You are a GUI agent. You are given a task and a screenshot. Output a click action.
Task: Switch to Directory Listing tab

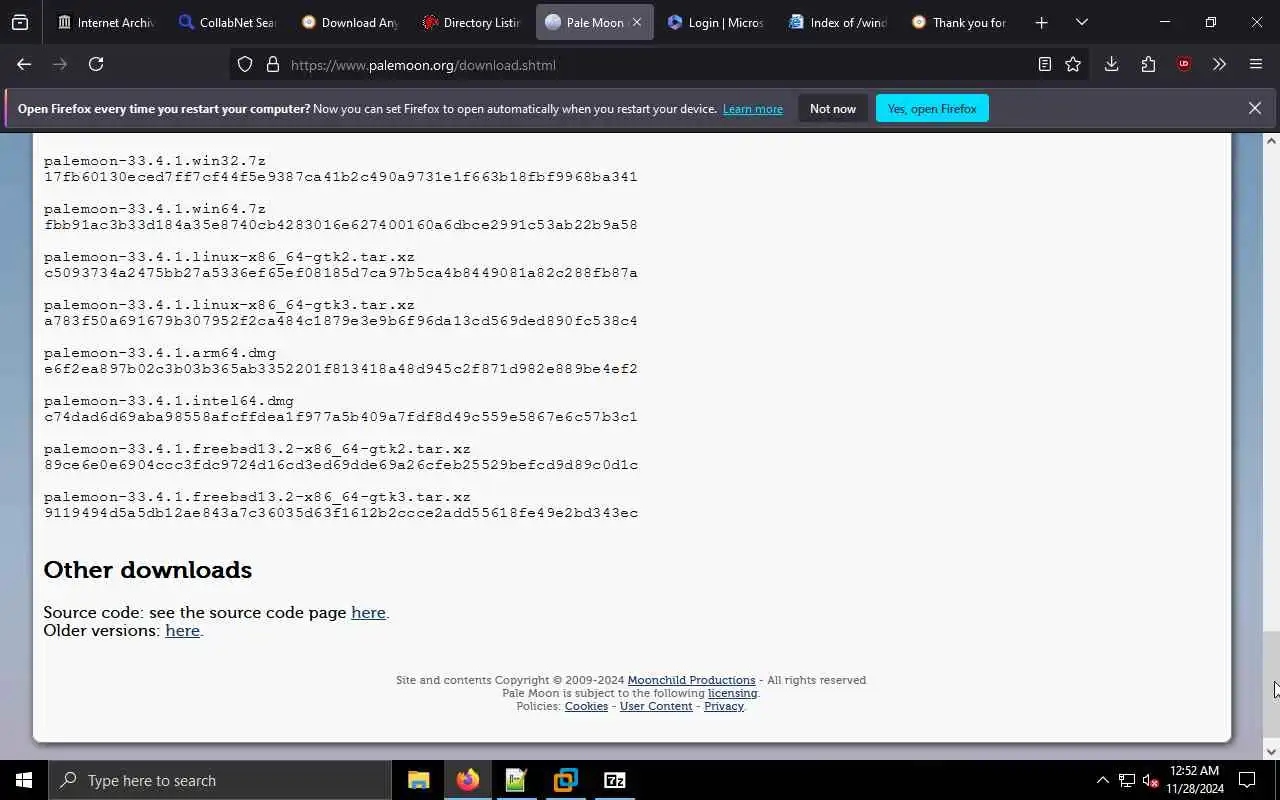tap(471, 22)
